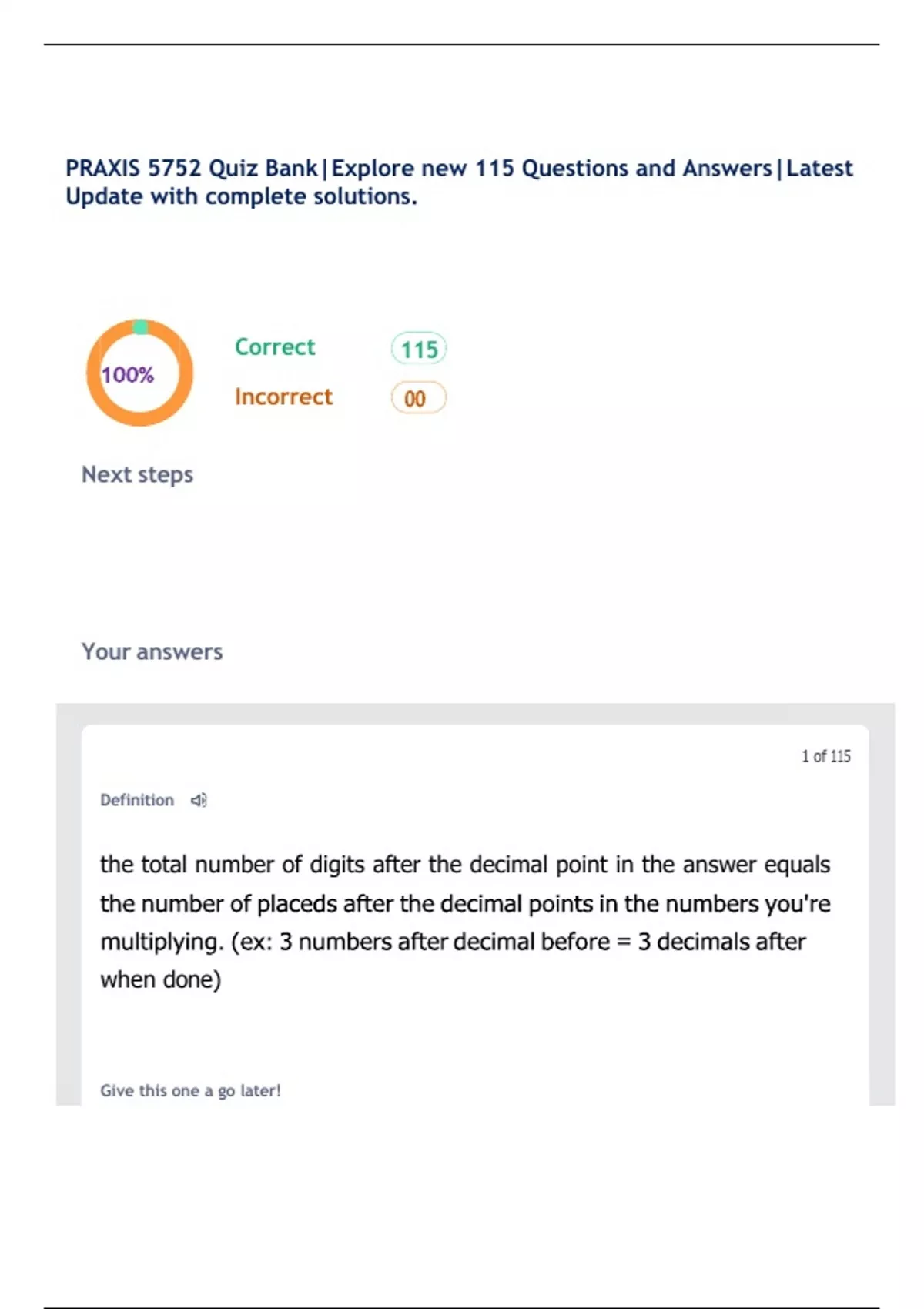
Task: Click the green "Correct" label
Action: [275, 347]
